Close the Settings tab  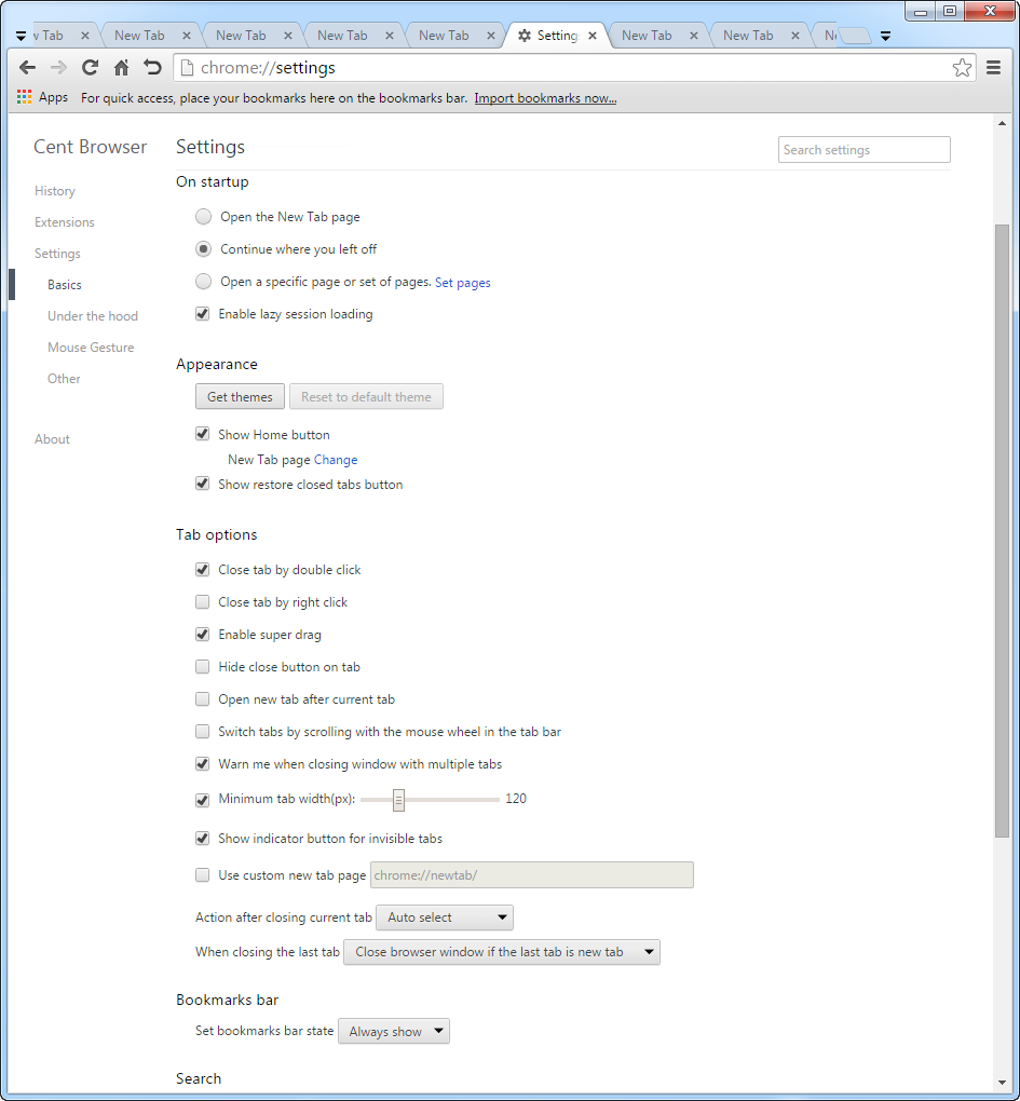pos(592,36)
